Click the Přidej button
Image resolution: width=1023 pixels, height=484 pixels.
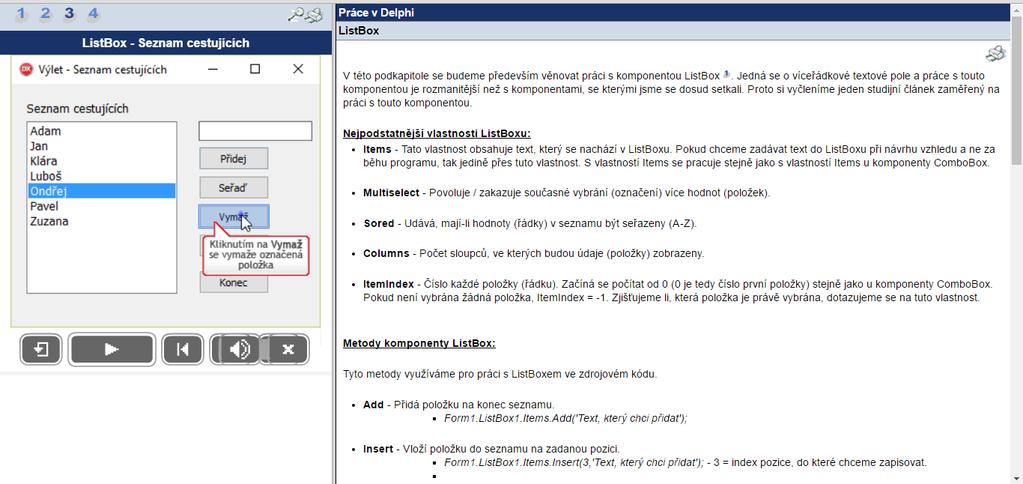click(x=233, y=159)
